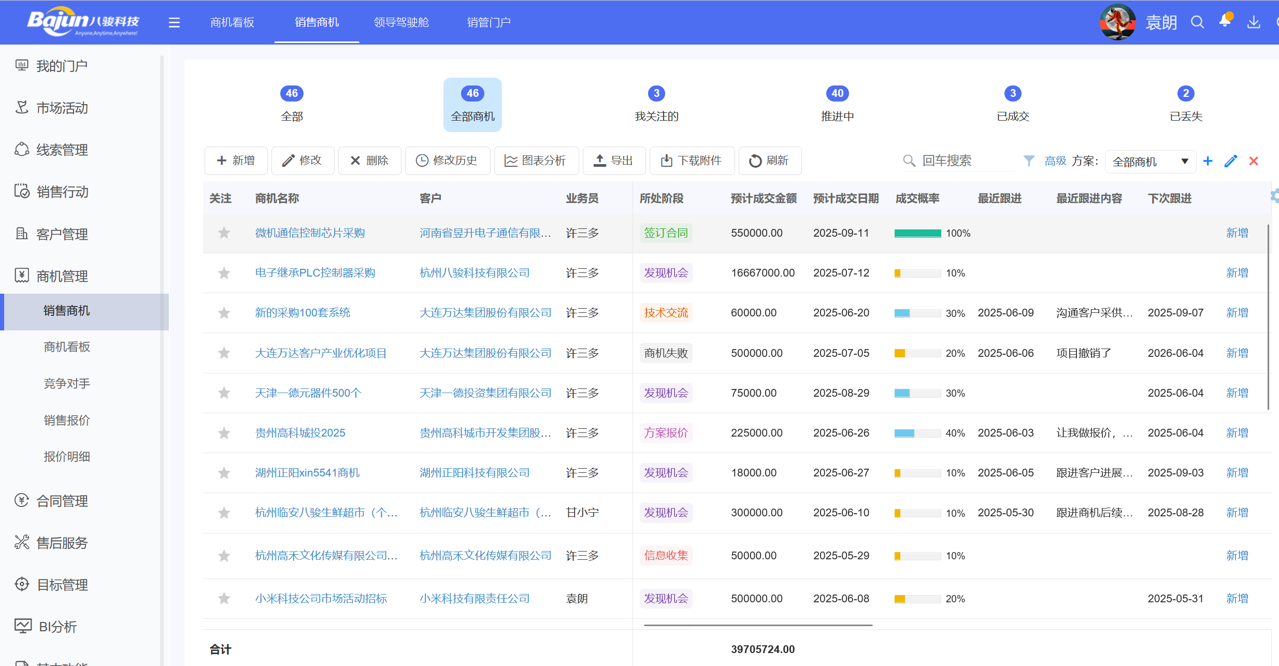1279x666 pixels.
Task: Open 天津一德元器件500个 opportunity link
Action: pos(308,393)
